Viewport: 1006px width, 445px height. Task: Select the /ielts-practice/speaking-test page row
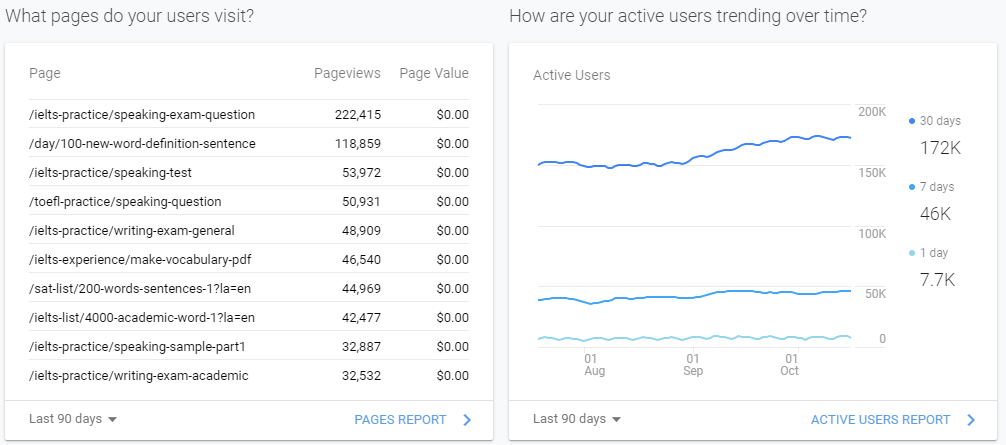[x=249, y=172]
